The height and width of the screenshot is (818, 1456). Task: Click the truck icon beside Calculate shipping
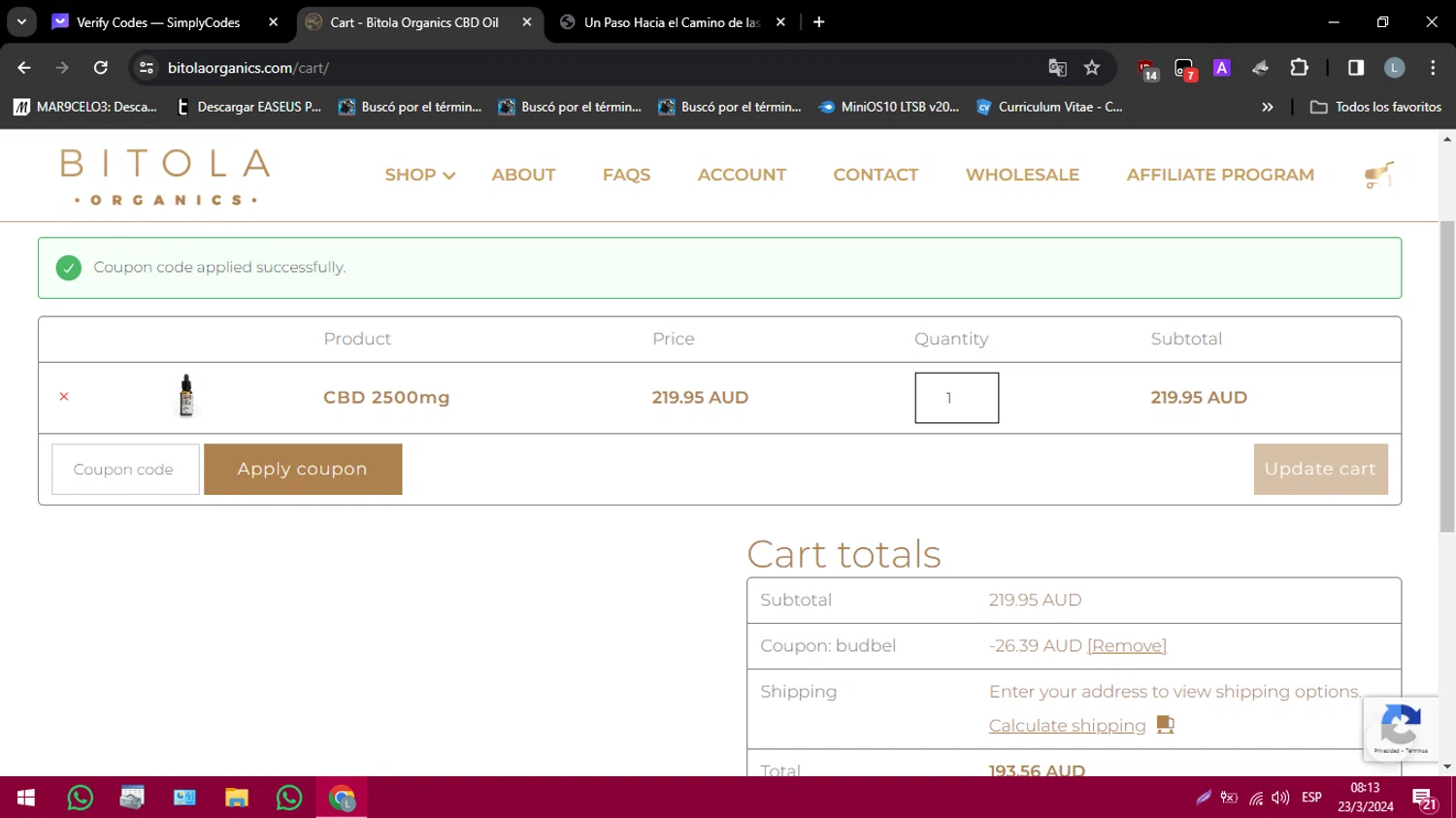(x=1166, y=725)
